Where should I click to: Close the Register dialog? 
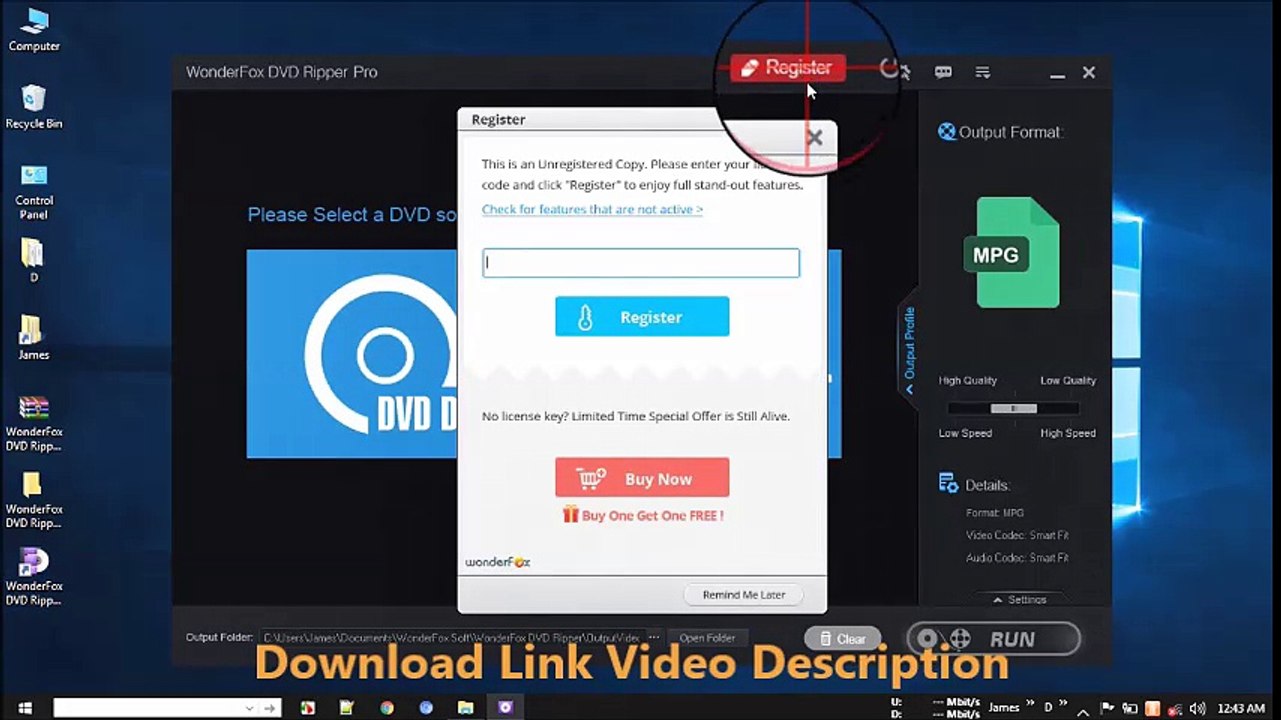[814, 138]
